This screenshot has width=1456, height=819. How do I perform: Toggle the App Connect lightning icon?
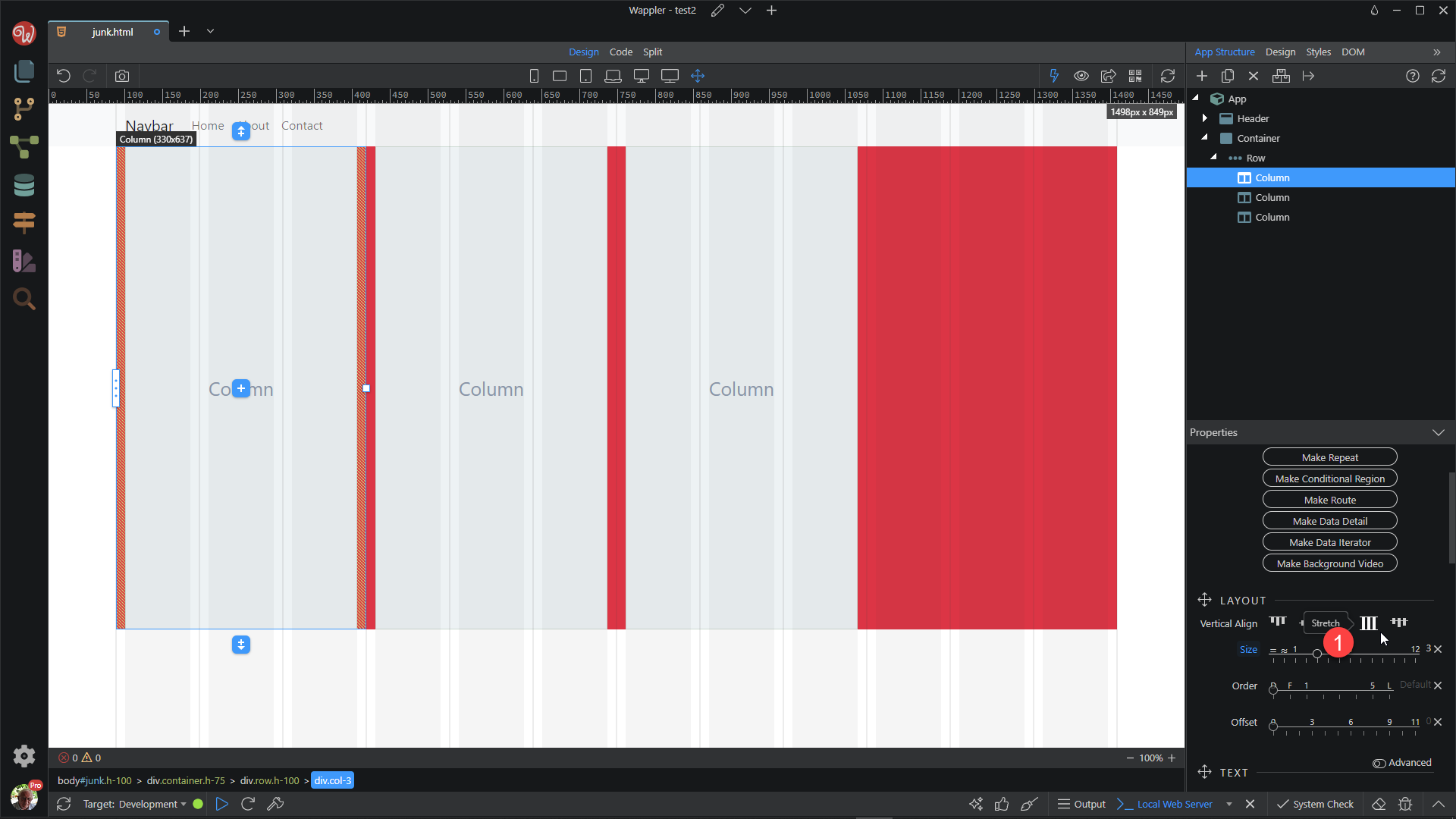point(1054,76)
